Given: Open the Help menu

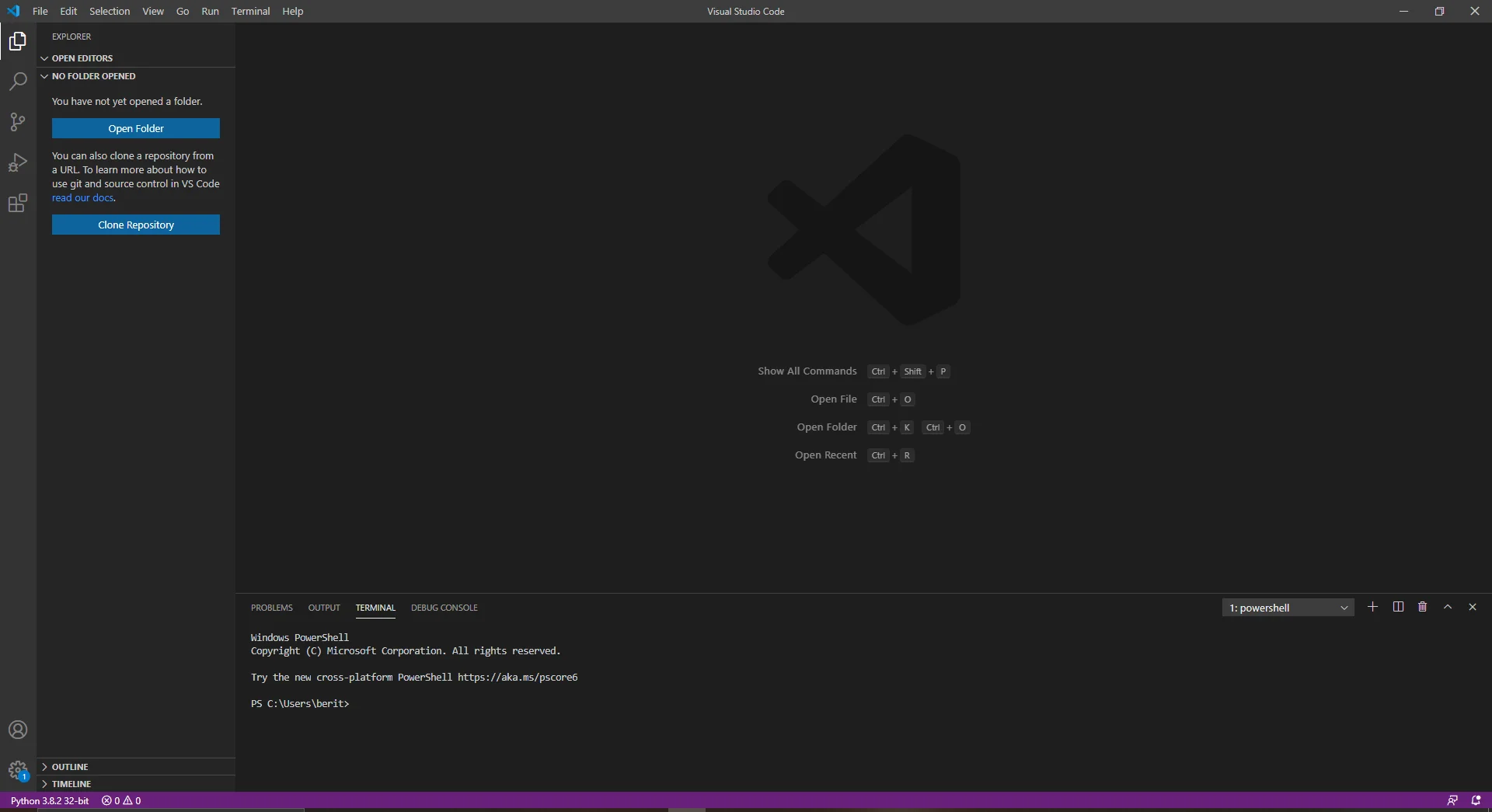Looking at the screenshot, I should tap(293, 11).
